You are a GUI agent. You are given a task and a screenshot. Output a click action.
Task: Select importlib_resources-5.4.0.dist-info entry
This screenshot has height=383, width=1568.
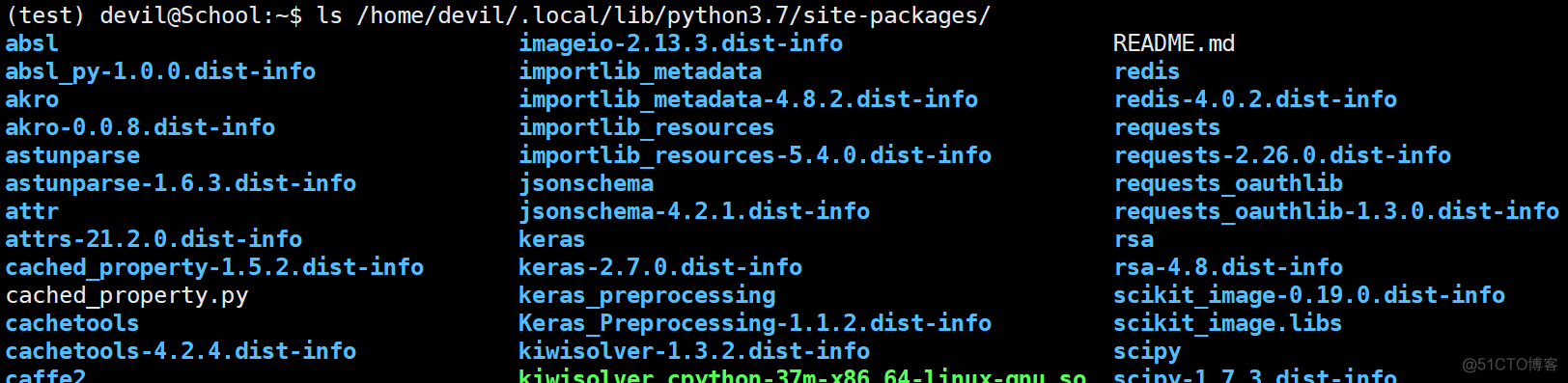point(755,155)
